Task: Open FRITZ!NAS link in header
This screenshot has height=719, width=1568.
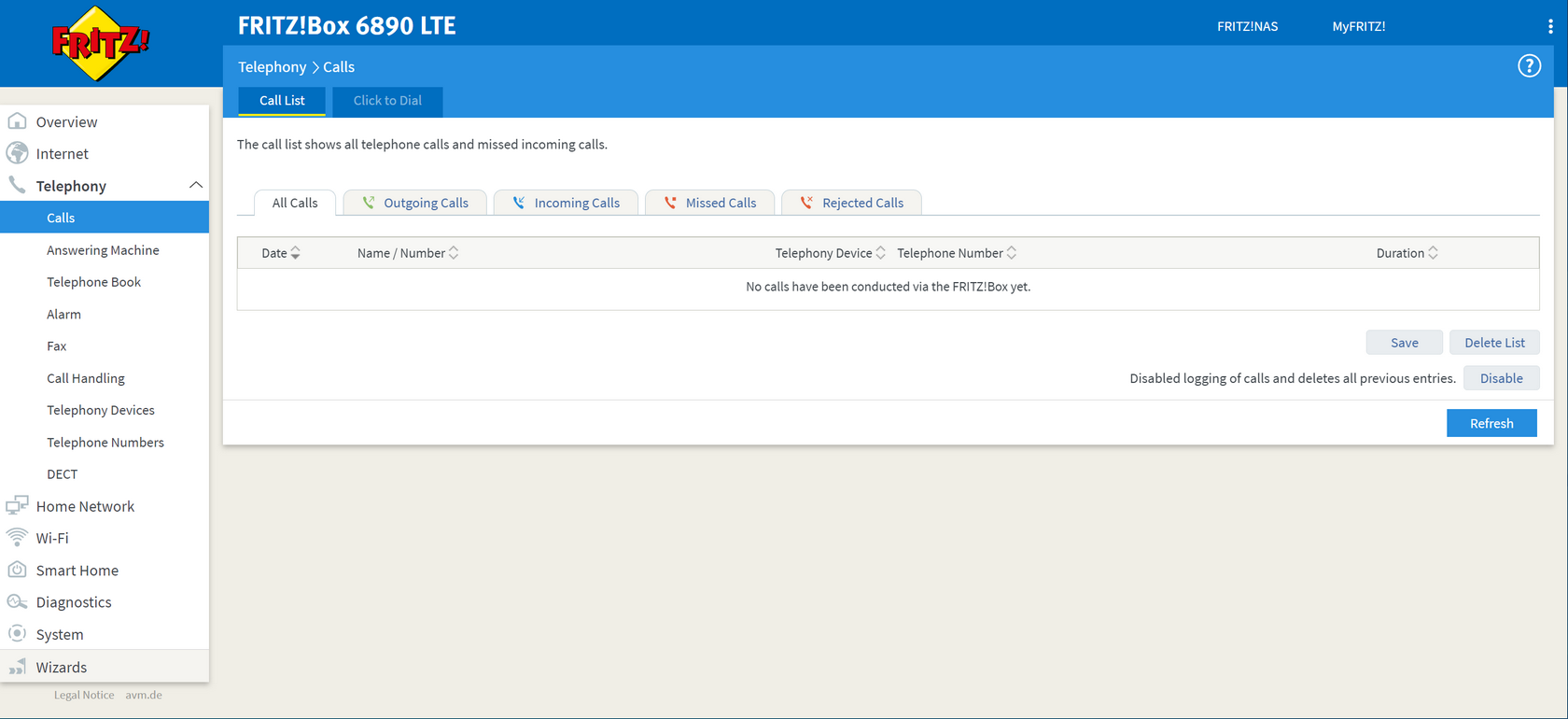Action: [x=1247, y=26]
